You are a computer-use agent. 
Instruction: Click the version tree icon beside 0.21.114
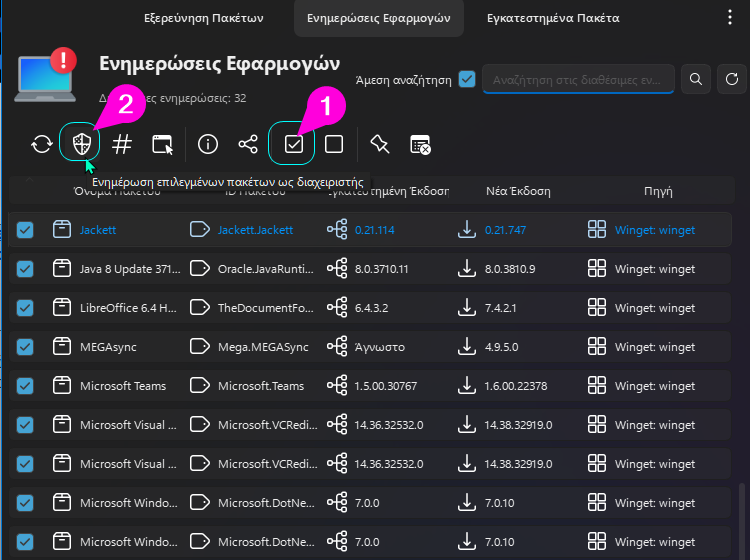pos(337,230)
